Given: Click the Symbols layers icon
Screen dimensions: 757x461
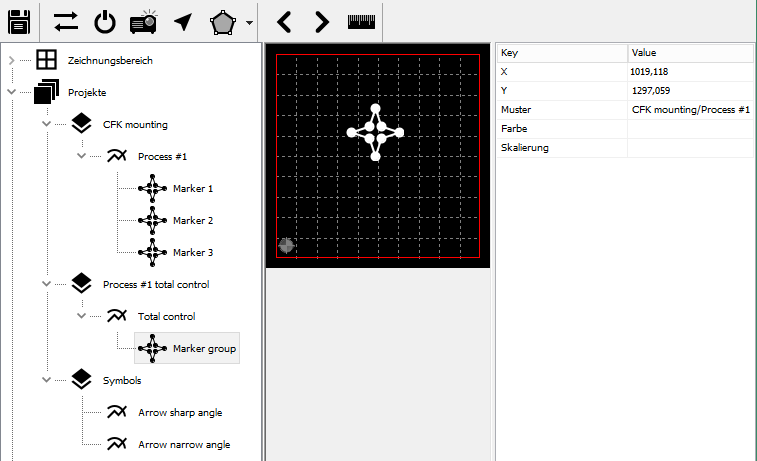Looking at the screenshot, I should pyautogui.click(x=81, y=379).
